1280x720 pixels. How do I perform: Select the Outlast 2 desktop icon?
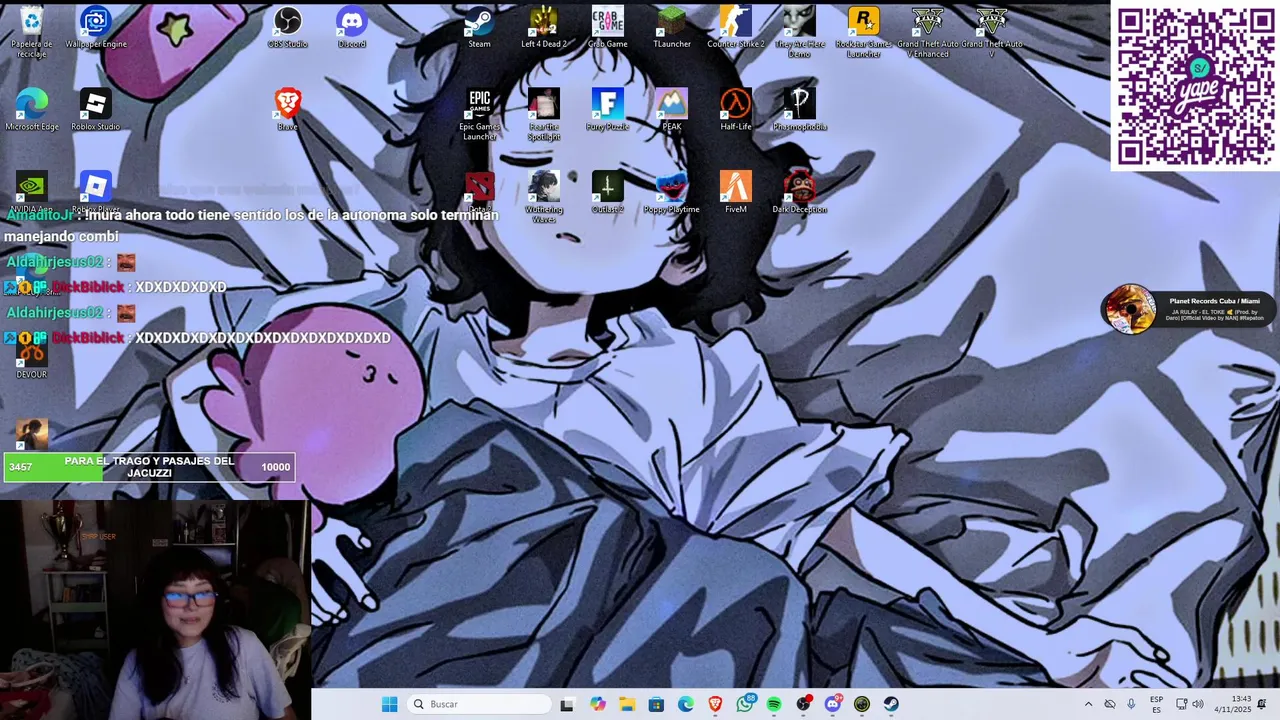click(x=608, y=192)
